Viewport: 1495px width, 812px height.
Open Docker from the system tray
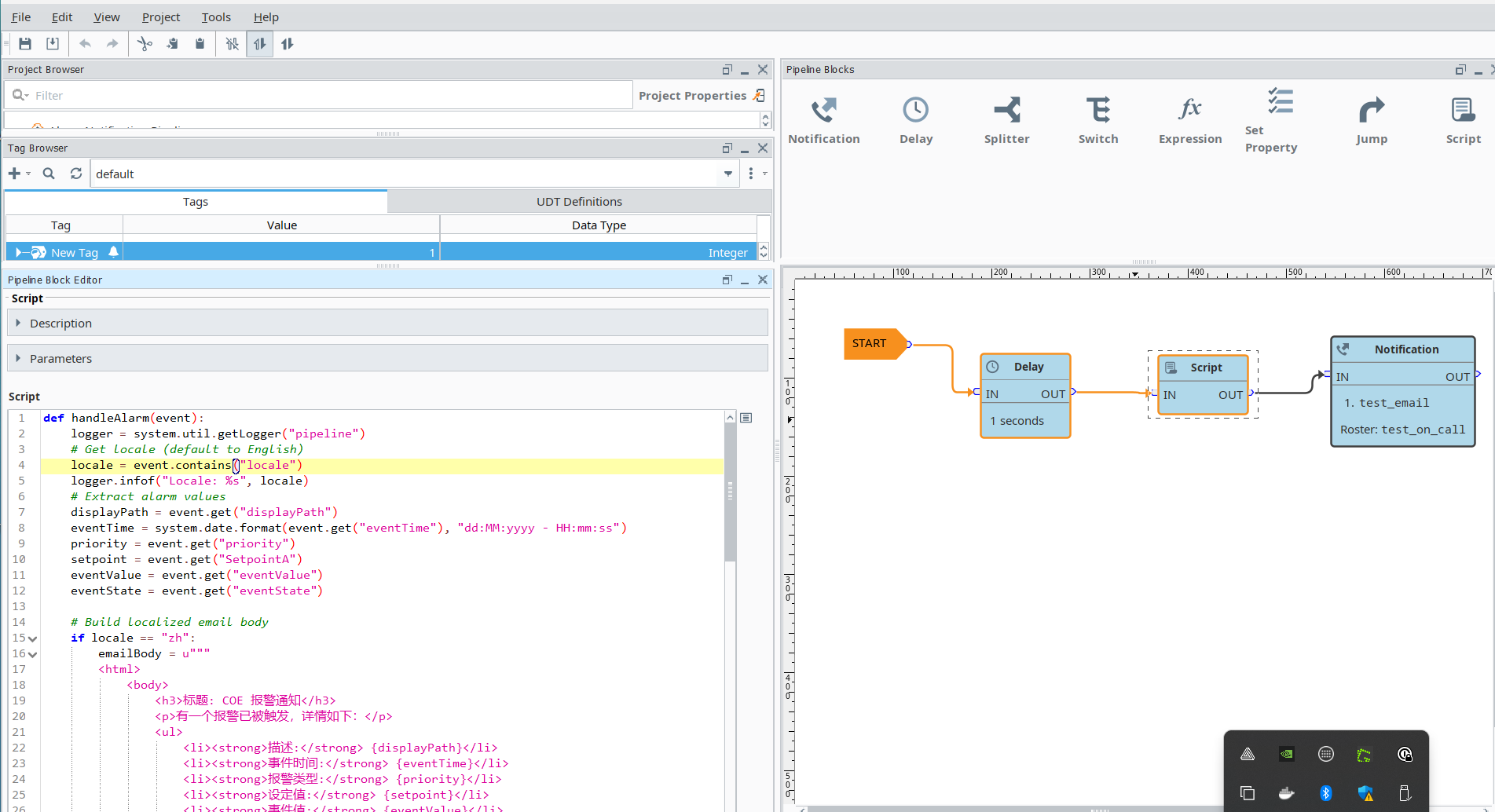pyautogui.click(x=1286, y=793)
